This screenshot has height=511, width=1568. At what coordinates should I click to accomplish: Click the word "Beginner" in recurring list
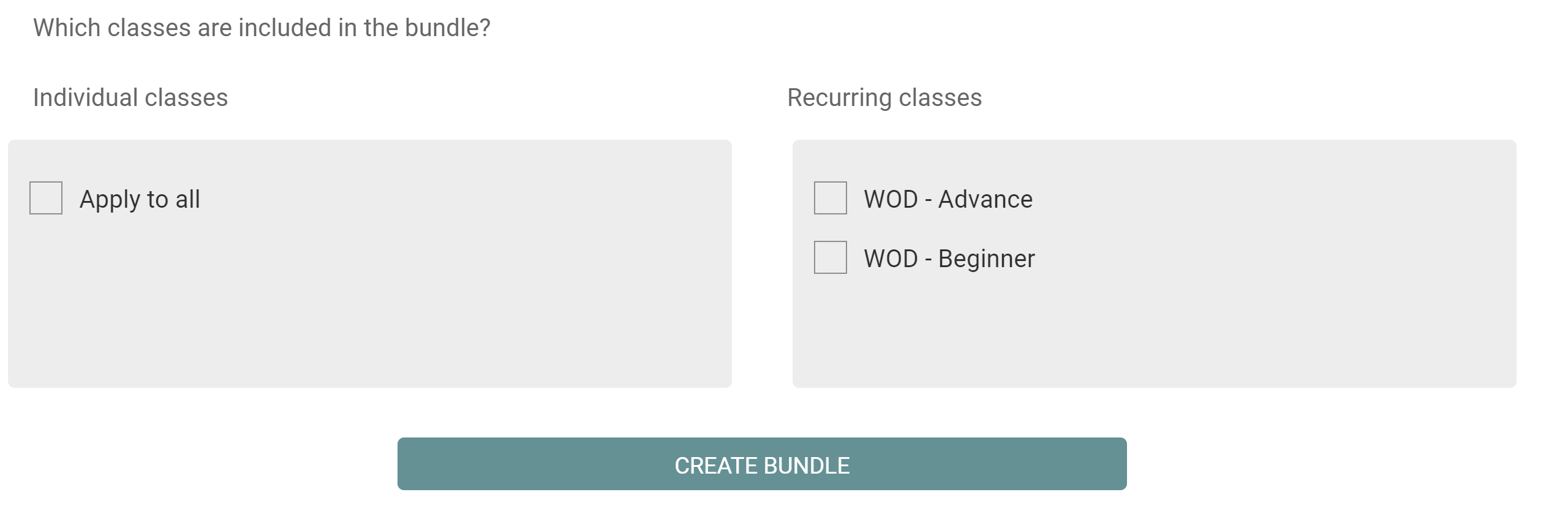pos(987,259)
